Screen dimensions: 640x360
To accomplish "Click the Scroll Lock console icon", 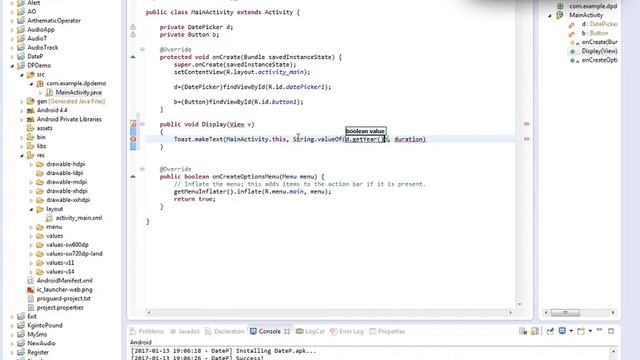I will click(535, 331).
